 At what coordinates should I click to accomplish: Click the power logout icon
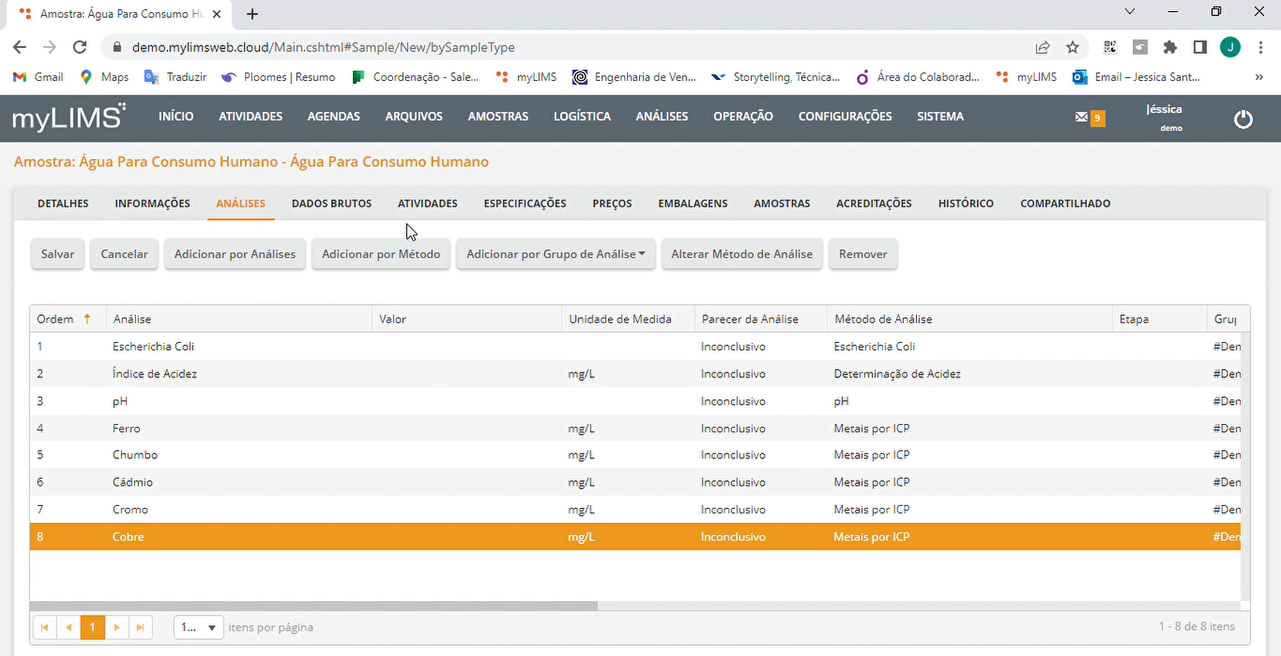point(1243,119)
